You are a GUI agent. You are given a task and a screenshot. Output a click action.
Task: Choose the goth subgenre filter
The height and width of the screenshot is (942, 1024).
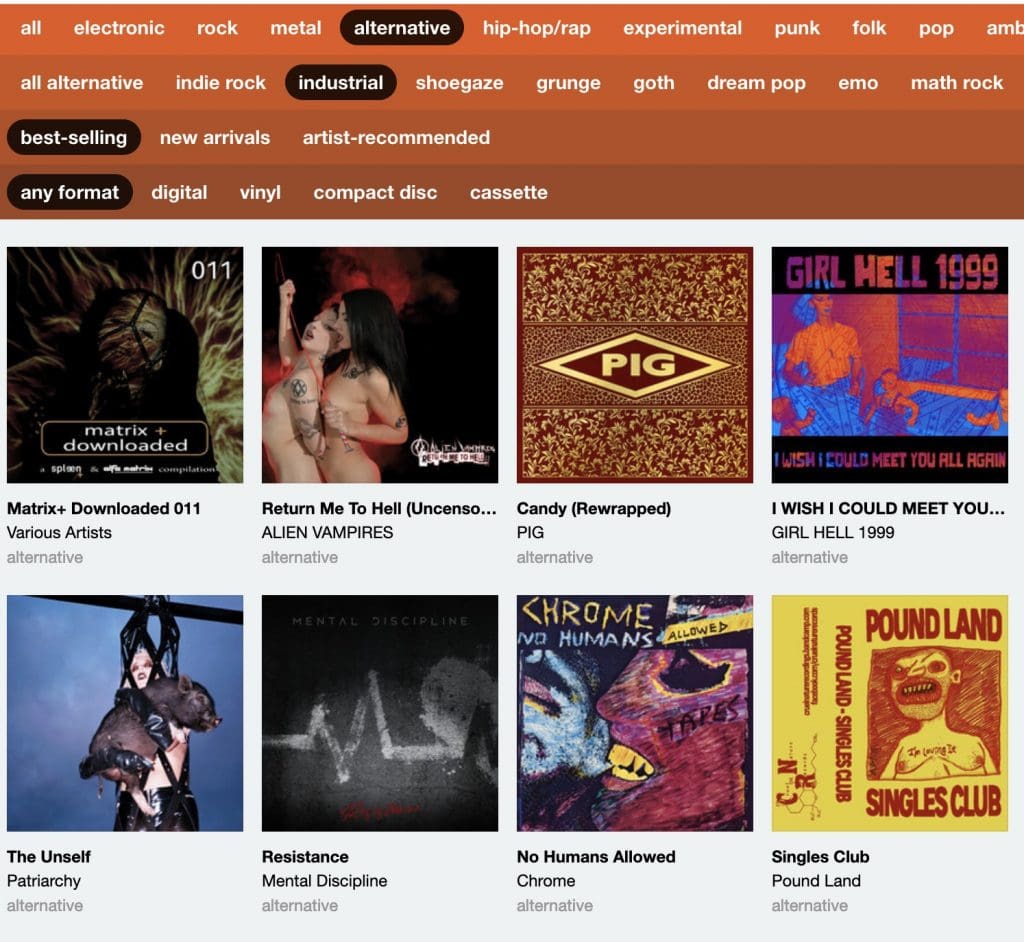coord(654,83)
